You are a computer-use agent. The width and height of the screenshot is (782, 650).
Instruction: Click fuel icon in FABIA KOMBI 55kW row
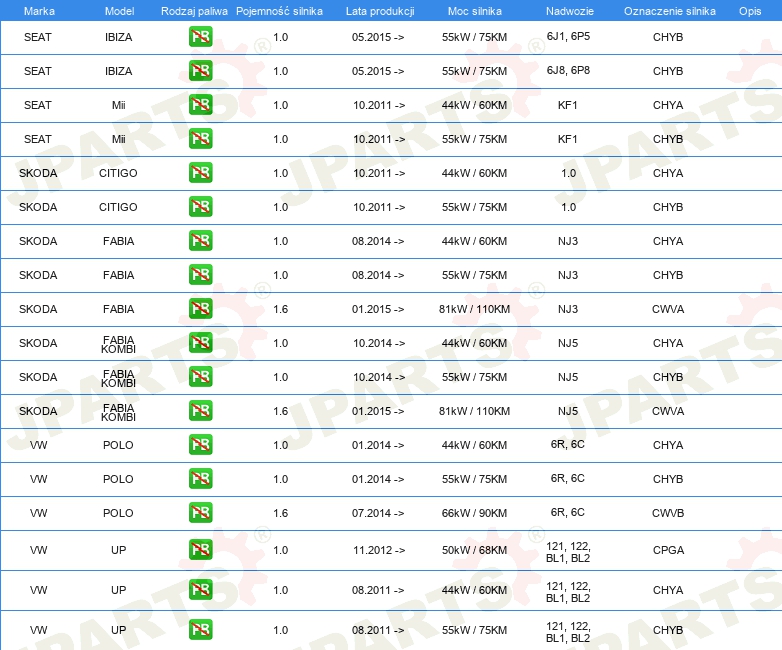pos(200,377)
